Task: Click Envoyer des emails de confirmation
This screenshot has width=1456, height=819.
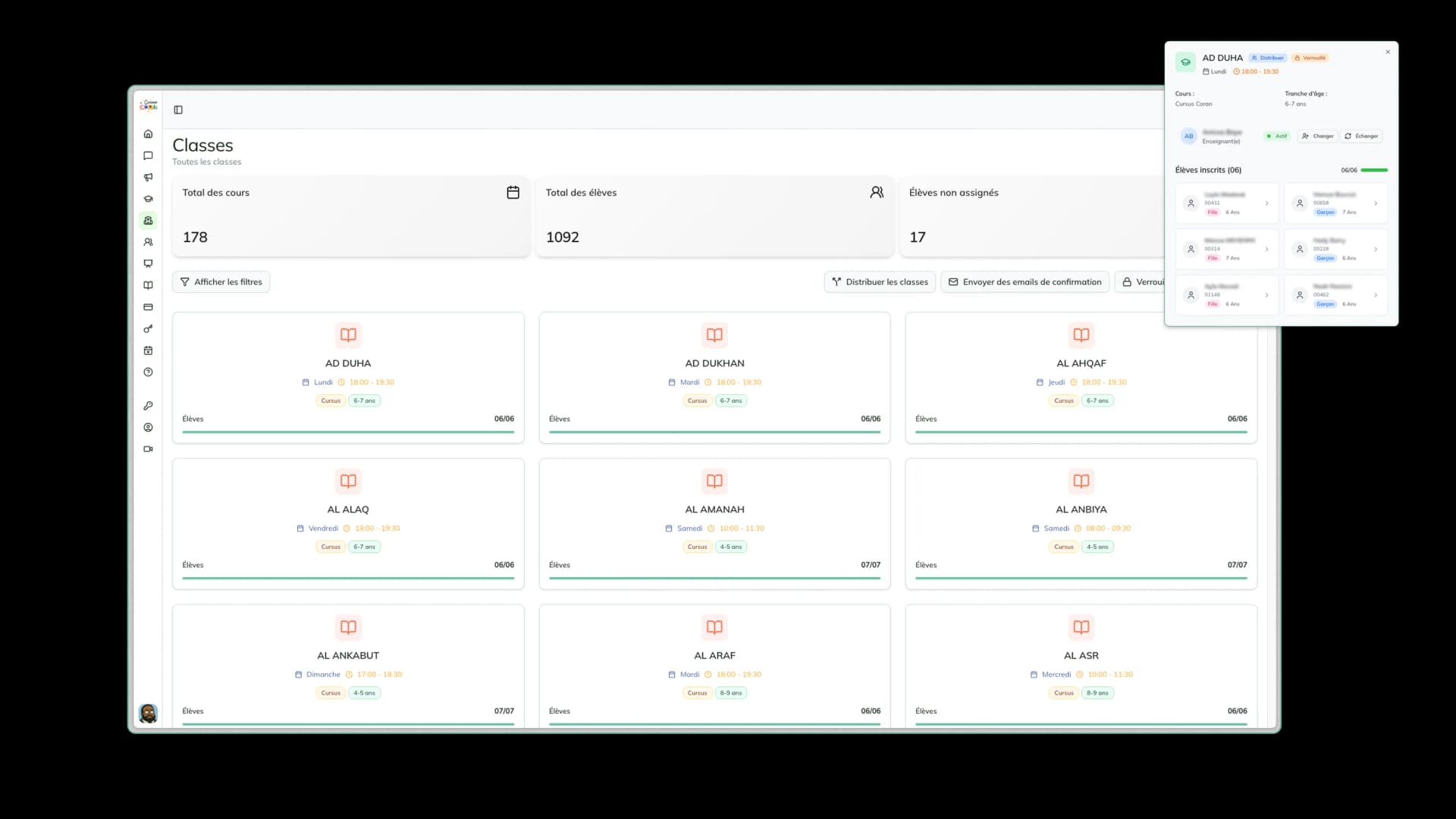Action: click(x=1025, y=282)
